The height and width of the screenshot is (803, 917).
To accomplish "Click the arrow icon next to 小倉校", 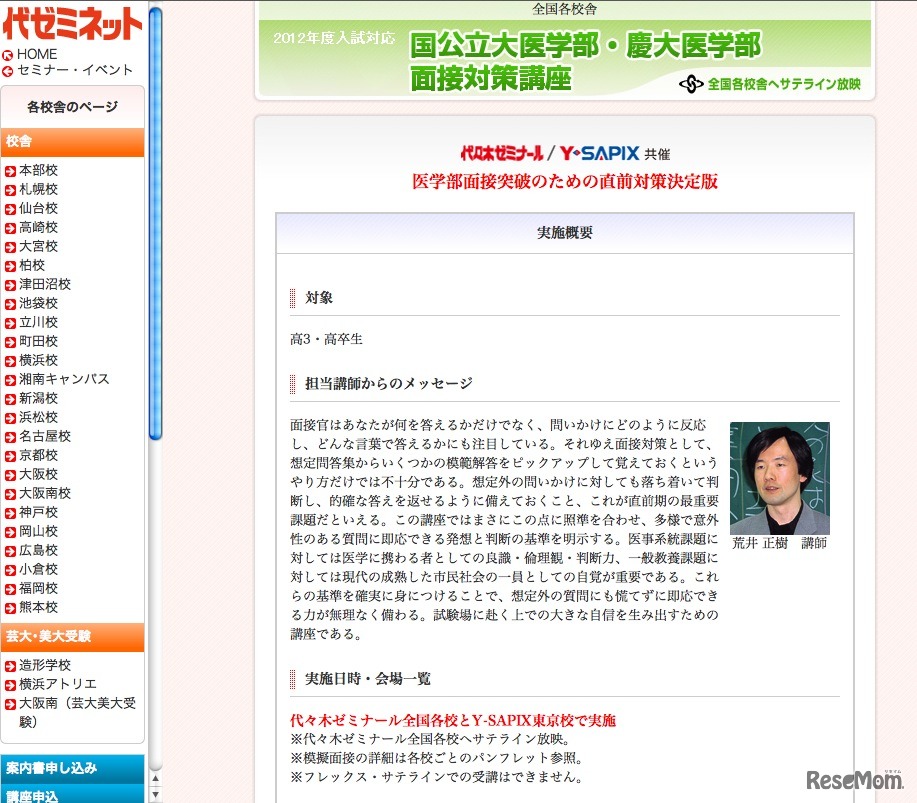I will (x=10, y=571).
